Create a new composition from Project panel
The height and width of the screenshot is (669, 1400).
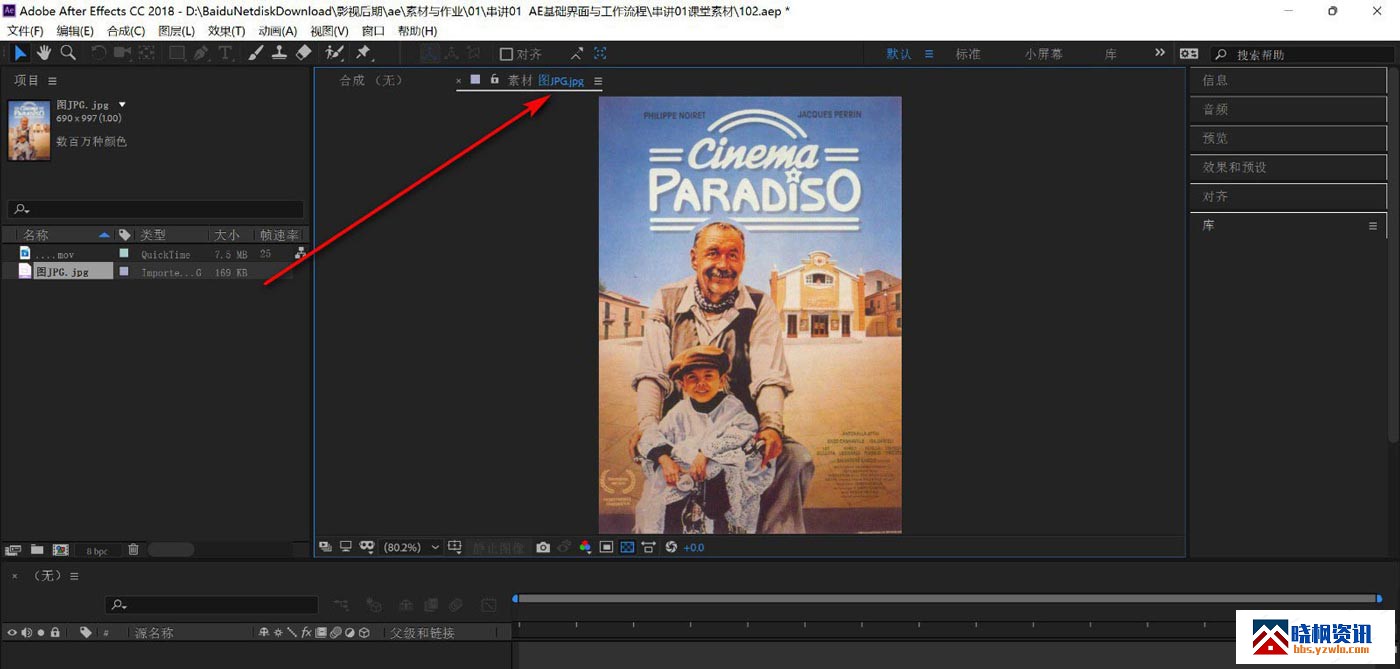tap(60, 549)
